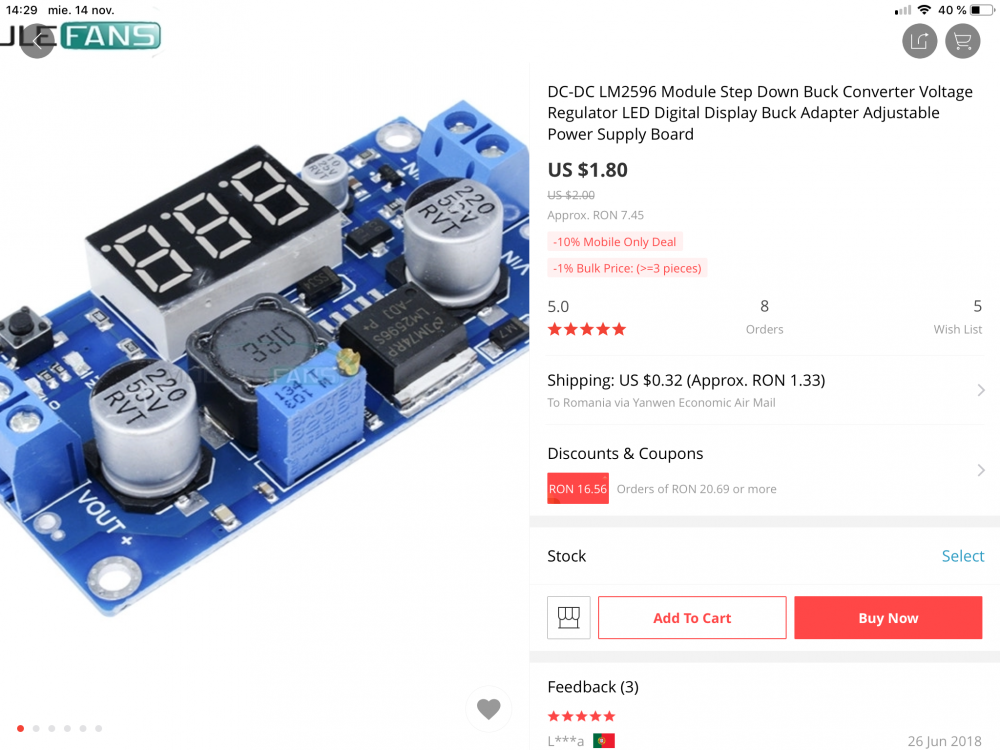
Task: Click Add To Cart button
Action: [x=692, y=617]
